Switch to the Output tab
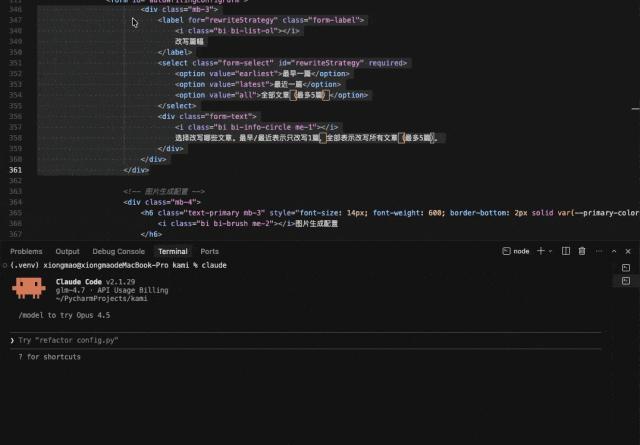640x445 pixels. 67,251
